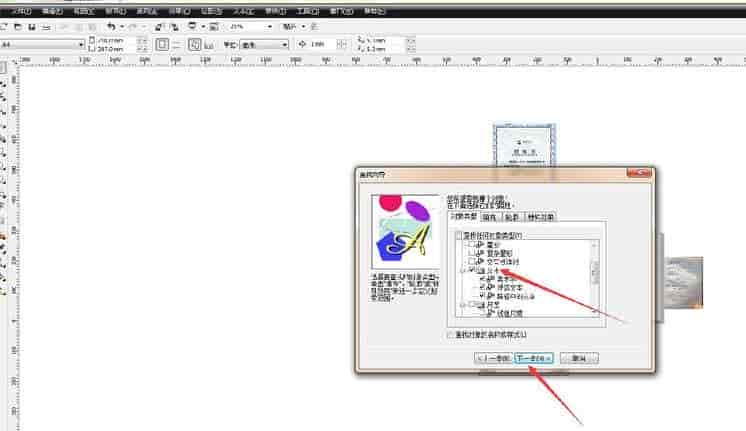746x431 pixels.
Task: Open the A4 page size dropdown
Action: tap(80, 45)
